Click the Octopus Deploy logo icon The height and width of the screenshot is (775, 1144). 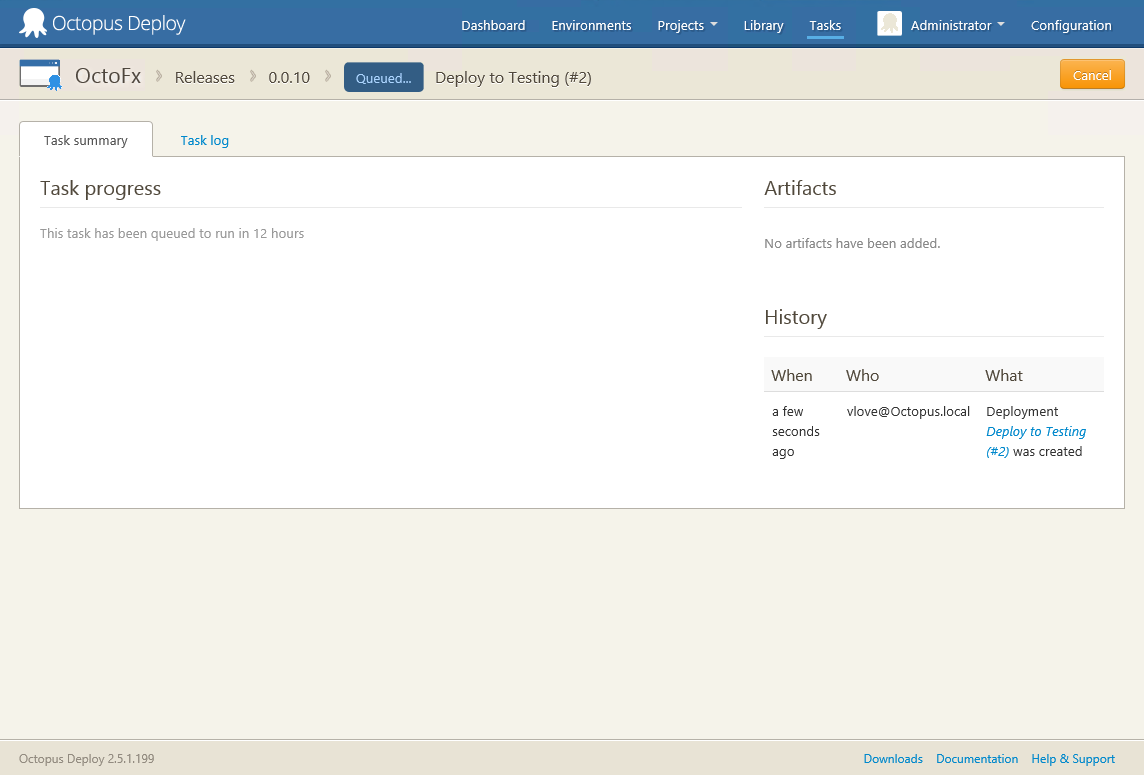(33, 24)
